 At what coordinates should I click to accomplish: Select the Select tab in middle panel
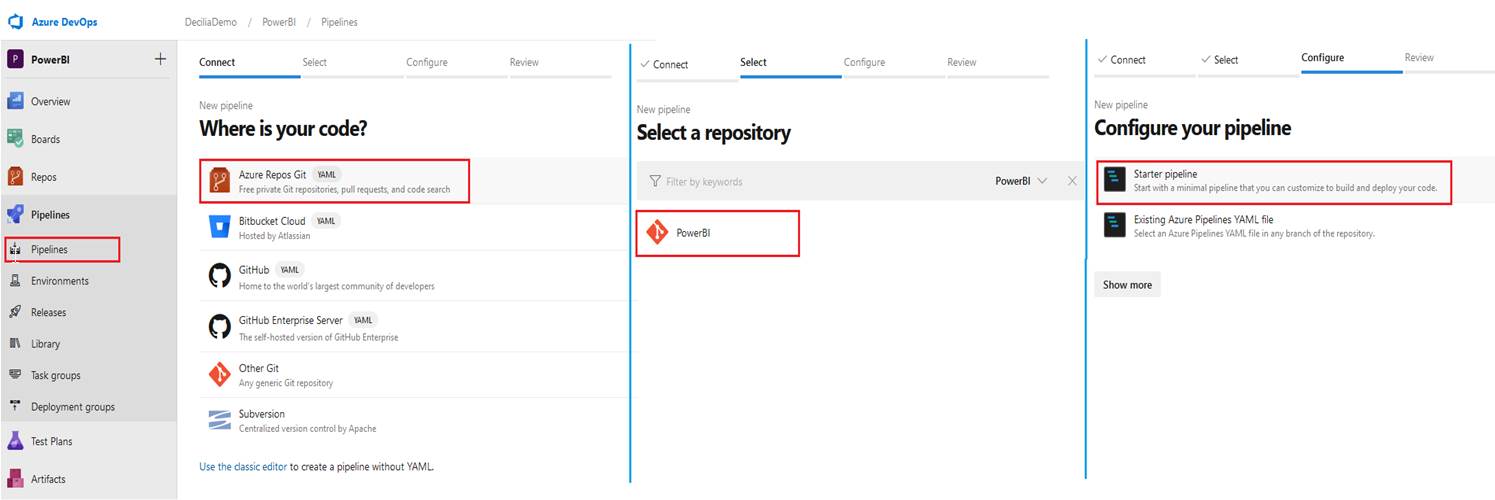coord(753,62)
